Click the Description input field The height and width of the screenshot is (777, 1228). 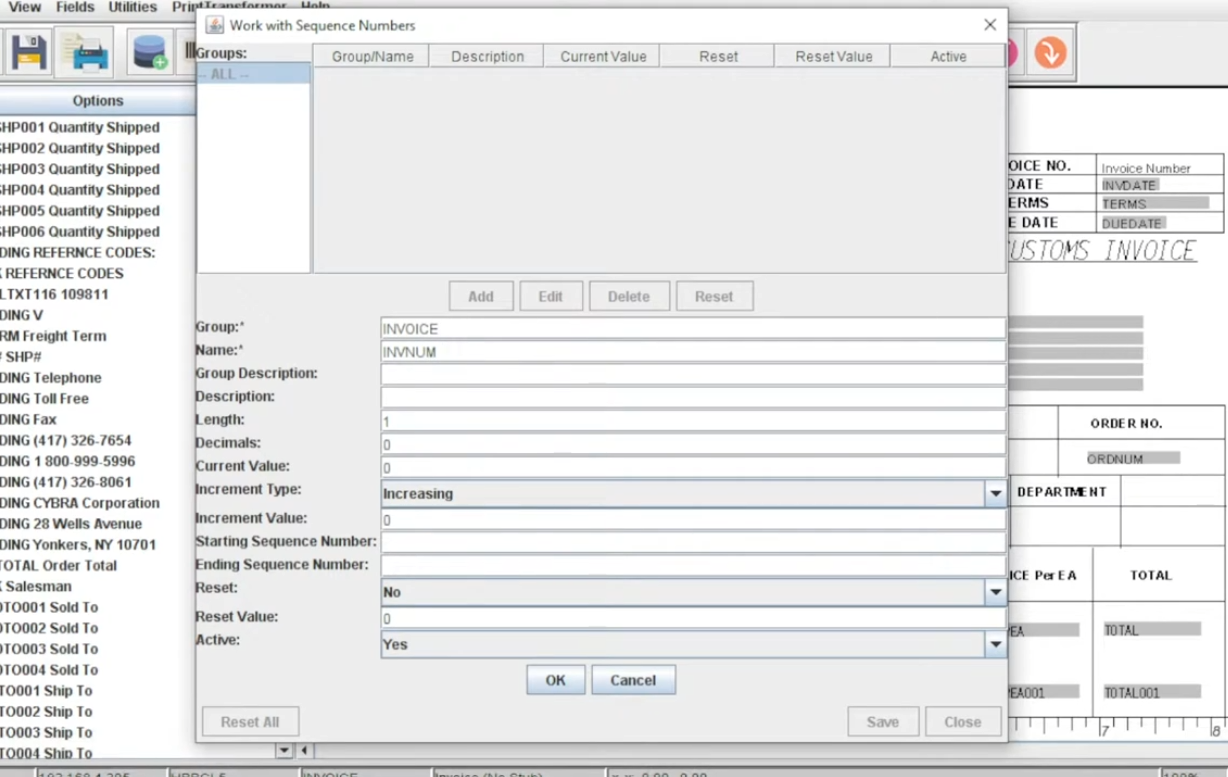coord(693,398)
